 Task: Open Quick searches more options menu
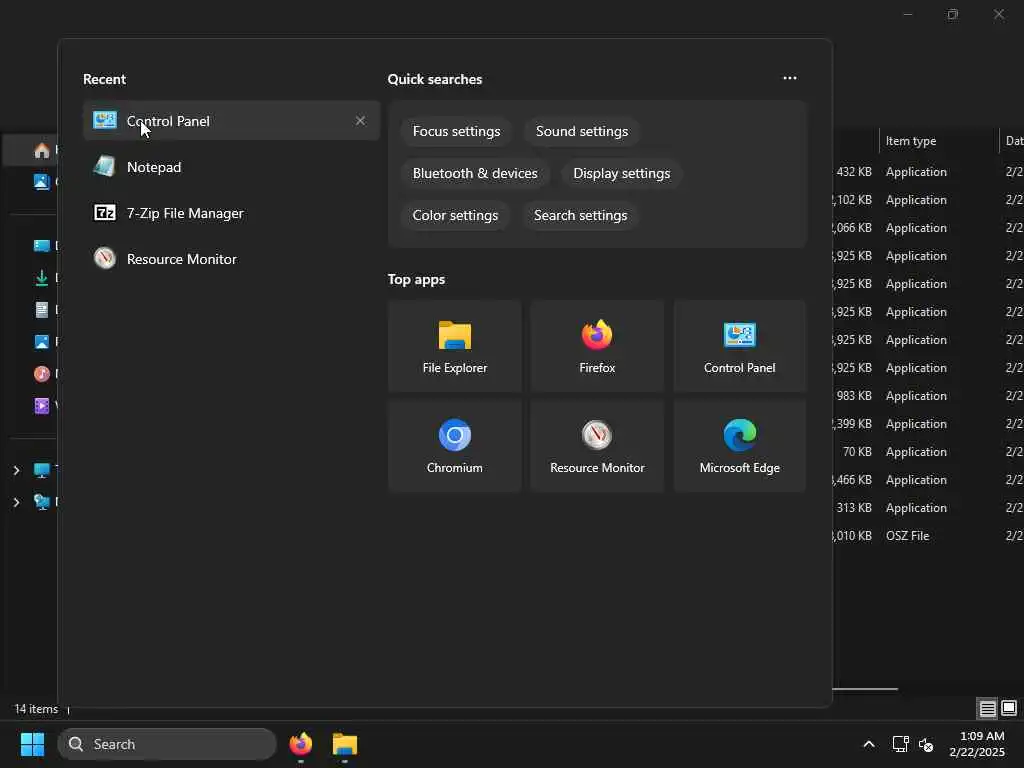pyautogui.click(x=790, y=78)
